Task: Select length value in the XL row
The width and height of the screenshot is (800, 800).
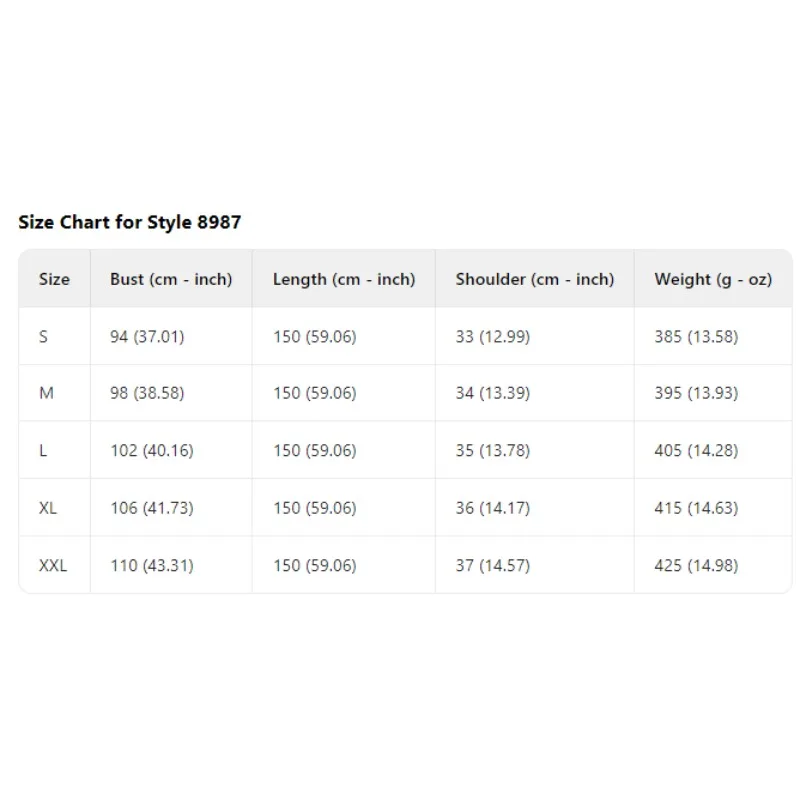Action: coord(315,508)
